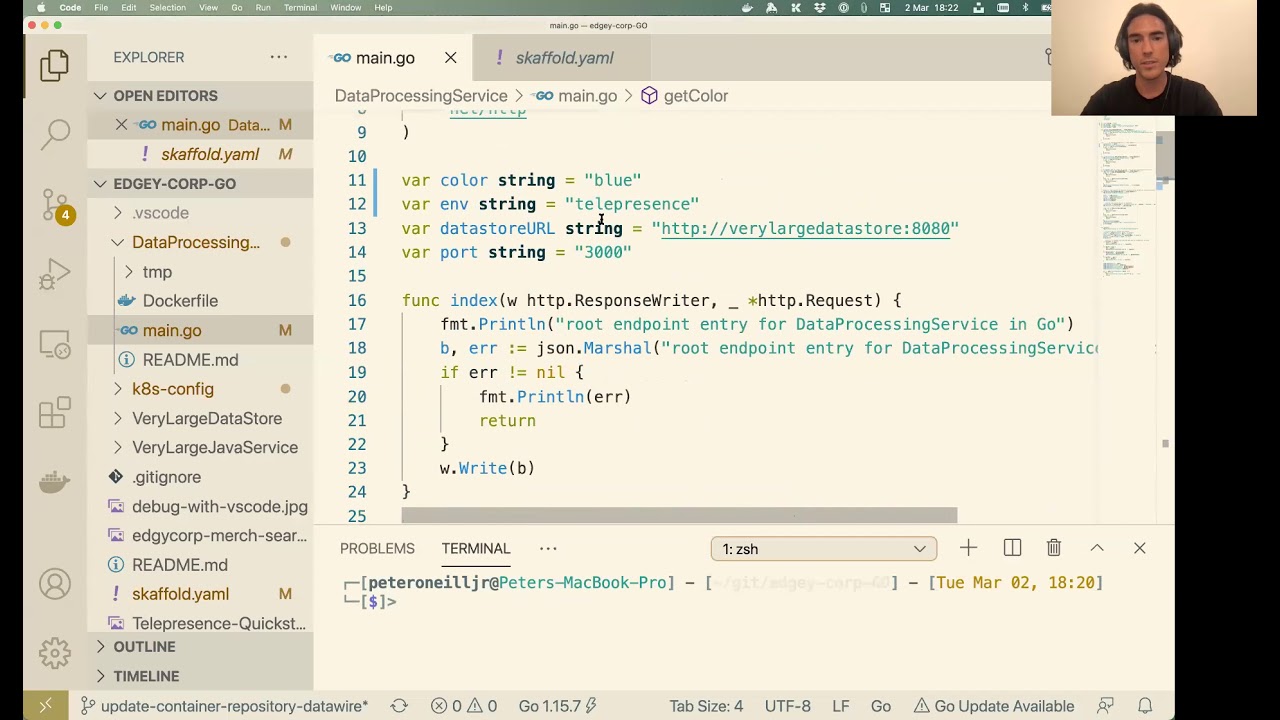Add a new terminal with plus icon

(968, 548)
